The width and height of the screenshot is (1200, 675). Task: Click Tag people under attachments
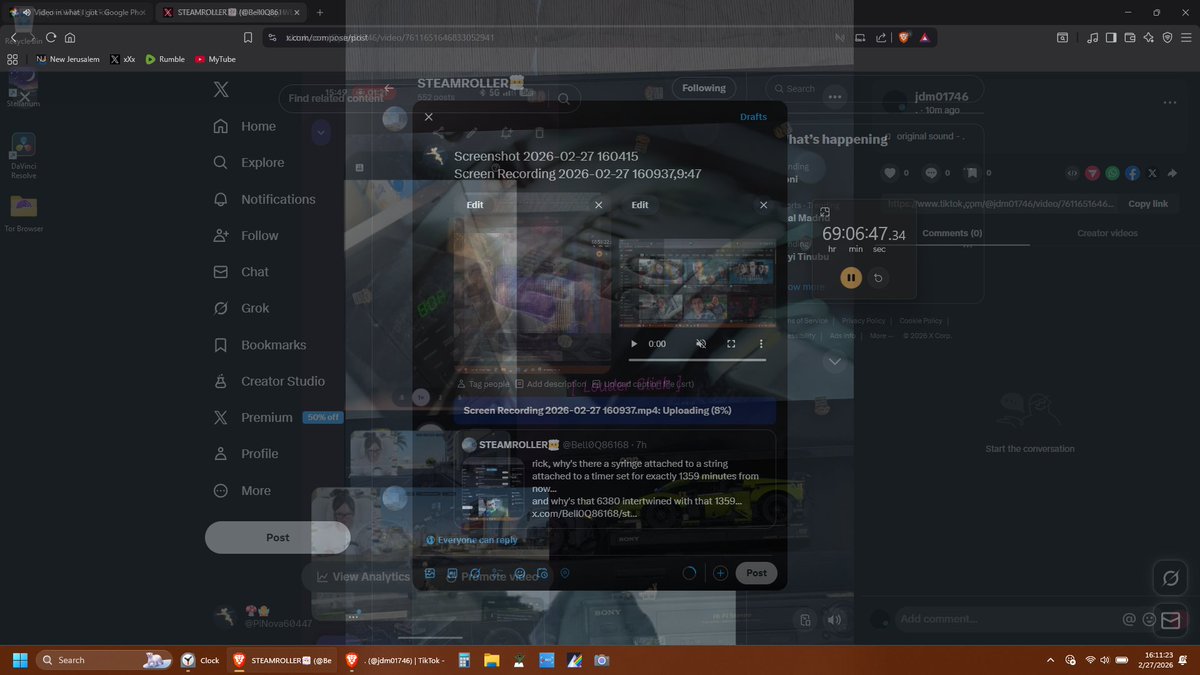point(483,384)
